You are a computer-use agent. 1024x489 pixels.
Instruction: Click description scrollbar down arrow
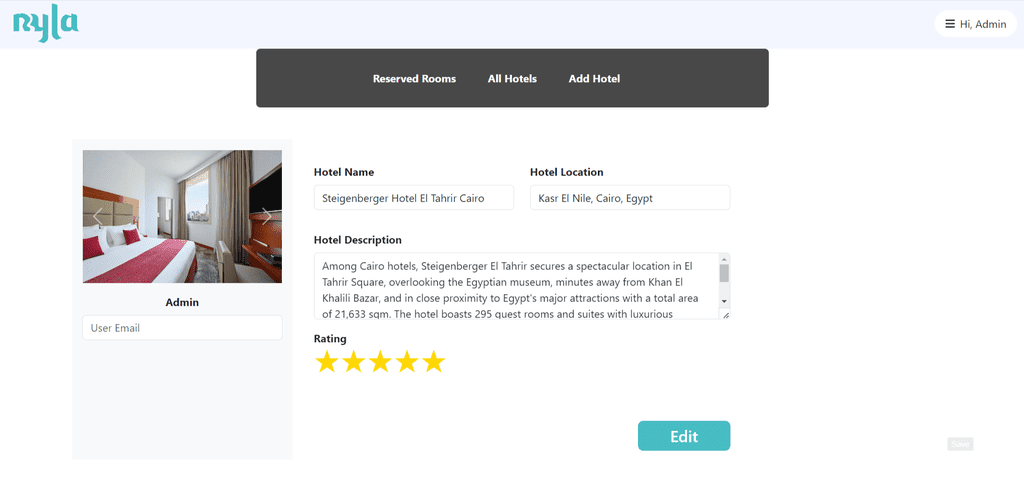[724, 300]
